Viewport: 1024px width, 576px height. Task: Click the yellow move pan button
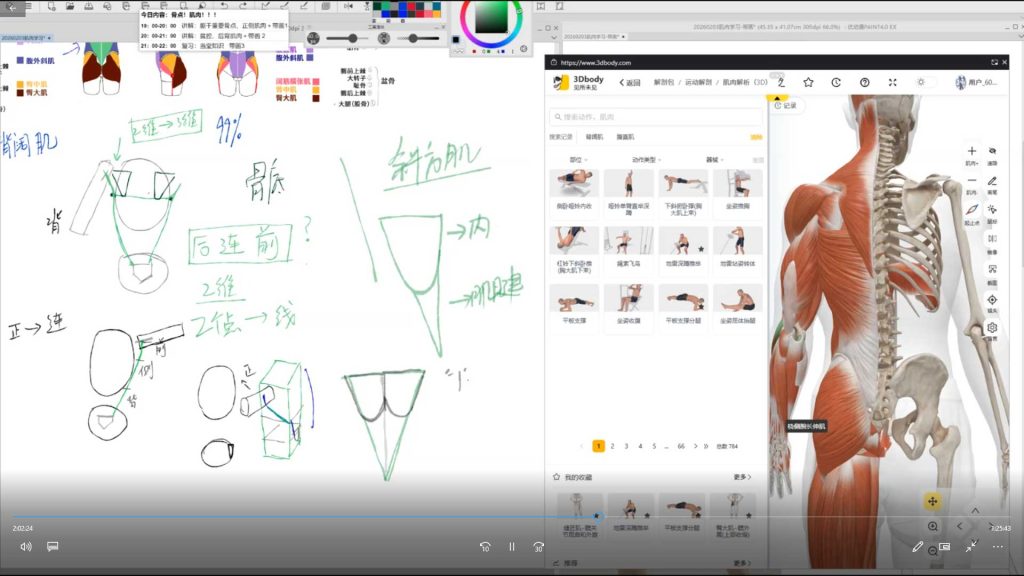932,501
